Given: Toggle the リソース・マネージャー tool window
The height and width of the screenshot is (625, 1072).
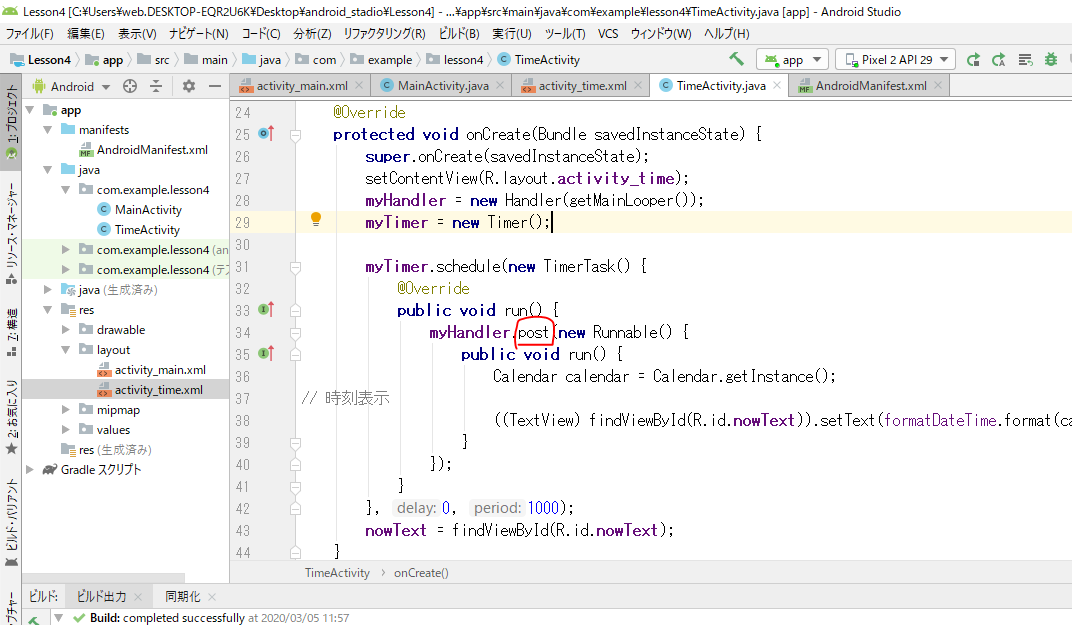Looking at the screenshot, I should point(11,233).
